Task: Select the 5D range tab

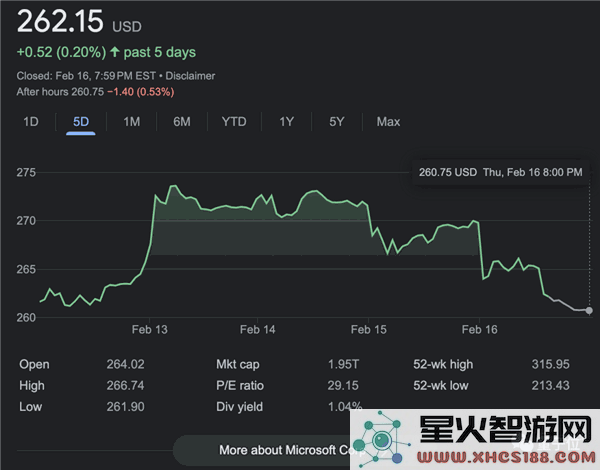Action: coord(81,122)
